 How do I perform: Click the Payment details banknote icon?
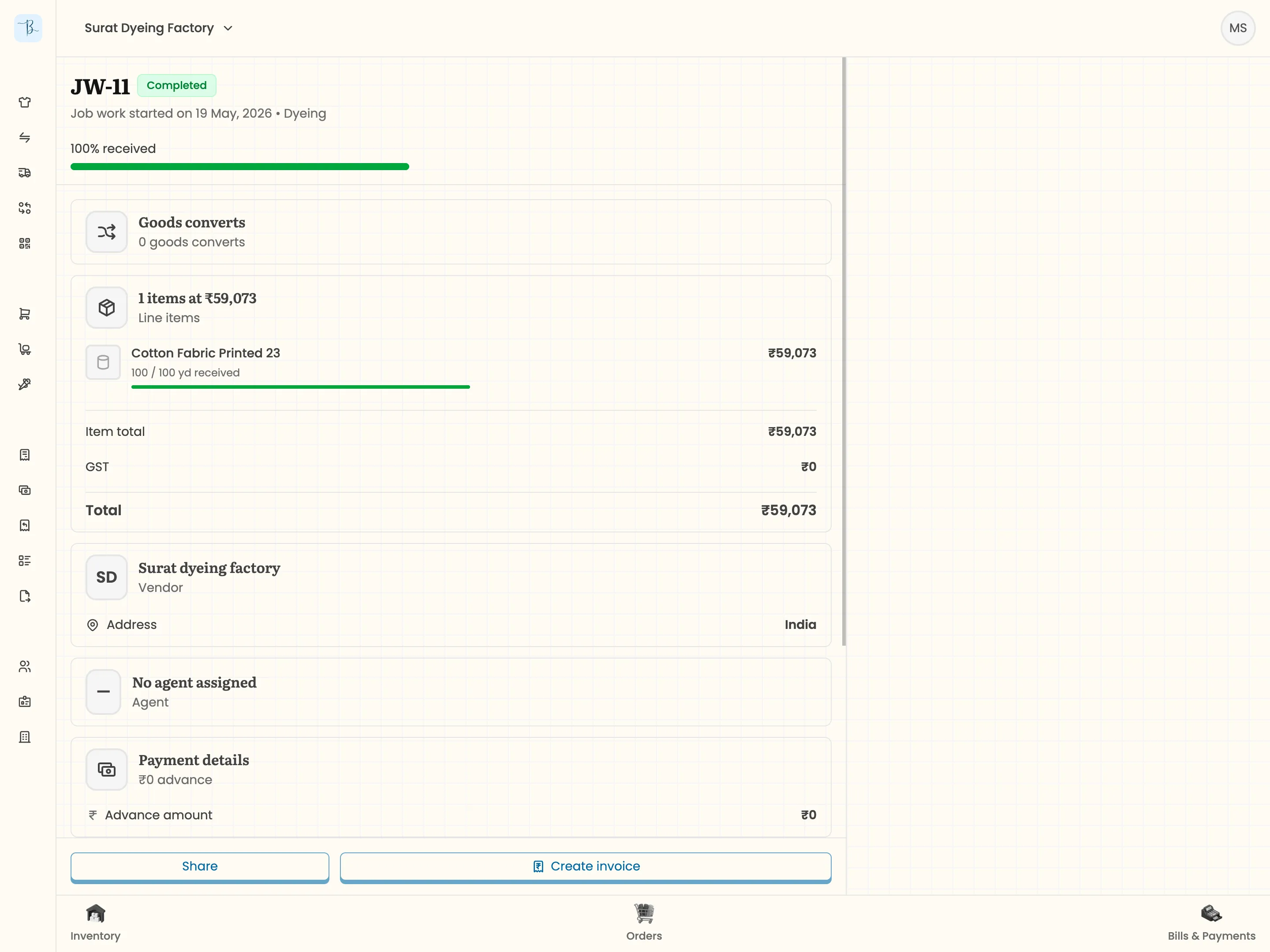click(106, 770)
